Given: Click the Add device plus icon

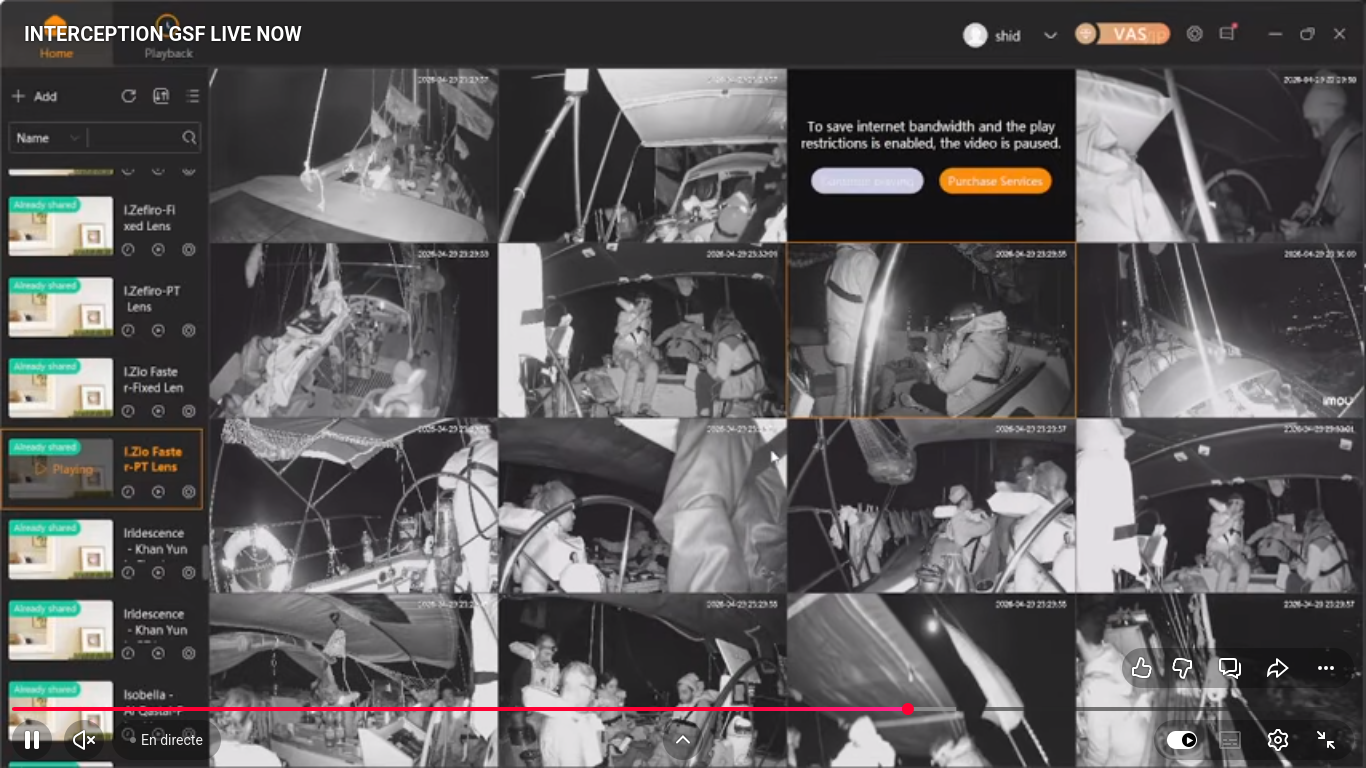Looking at the screenshot, I should click(18, 97).
